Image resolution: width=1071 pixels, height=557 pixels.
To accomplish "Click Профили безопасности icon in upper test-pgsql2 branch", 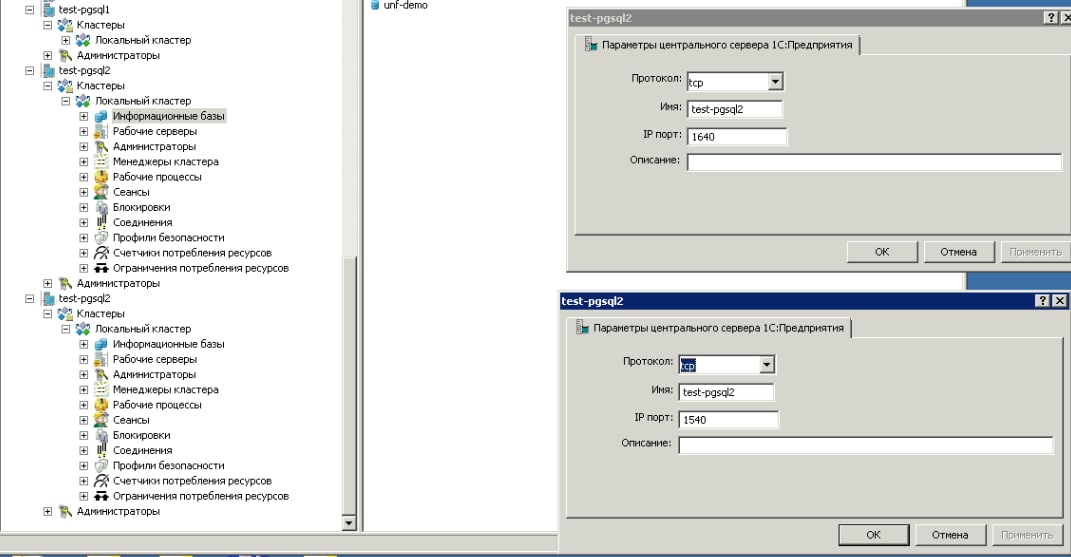I will [x=101, y=237].
